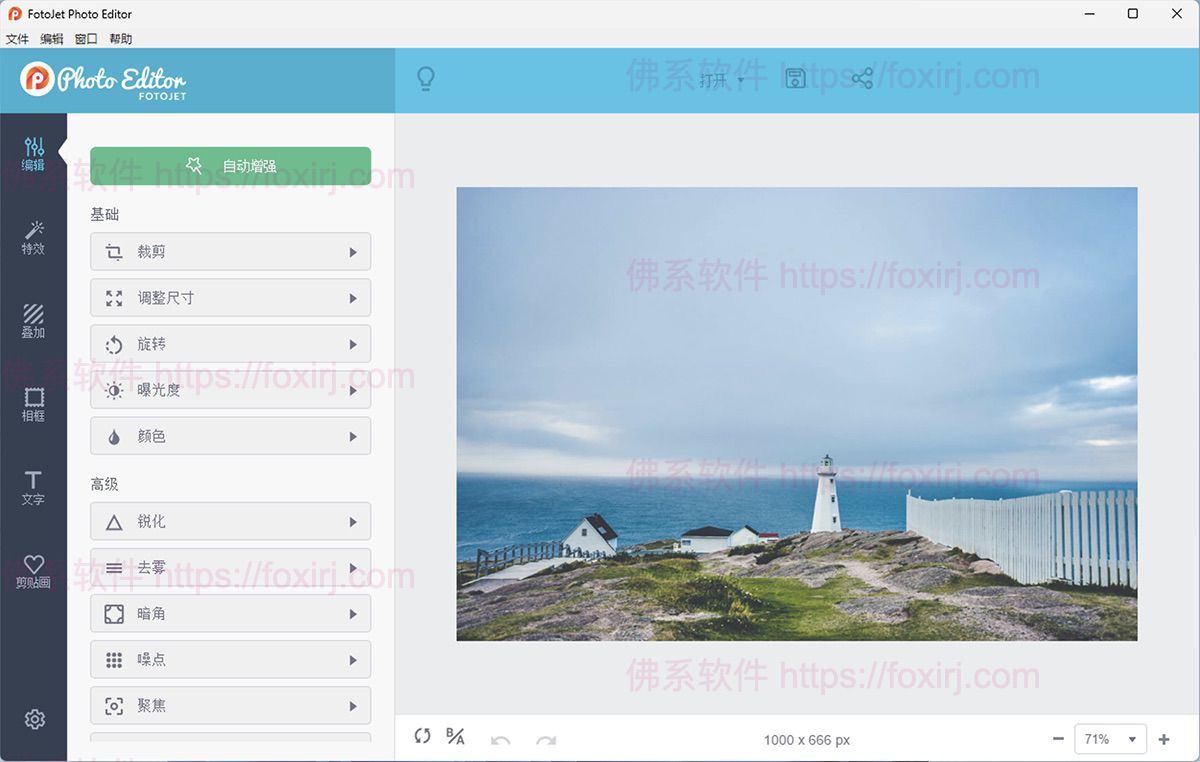Open the 叠加 overlay panel
The width and height of the screenshot is (1200, 762).
click(34, 320)
